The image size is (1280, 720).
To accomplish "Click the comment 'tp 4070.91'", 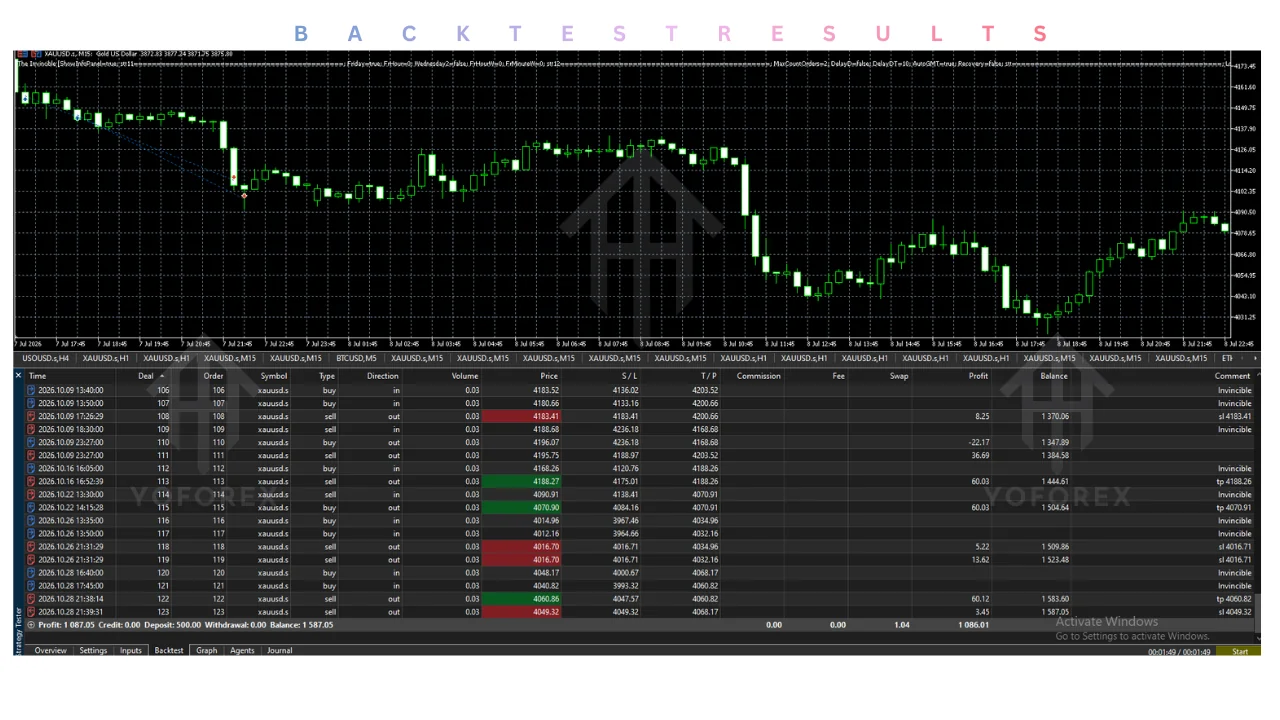I will pos(1234,507).
